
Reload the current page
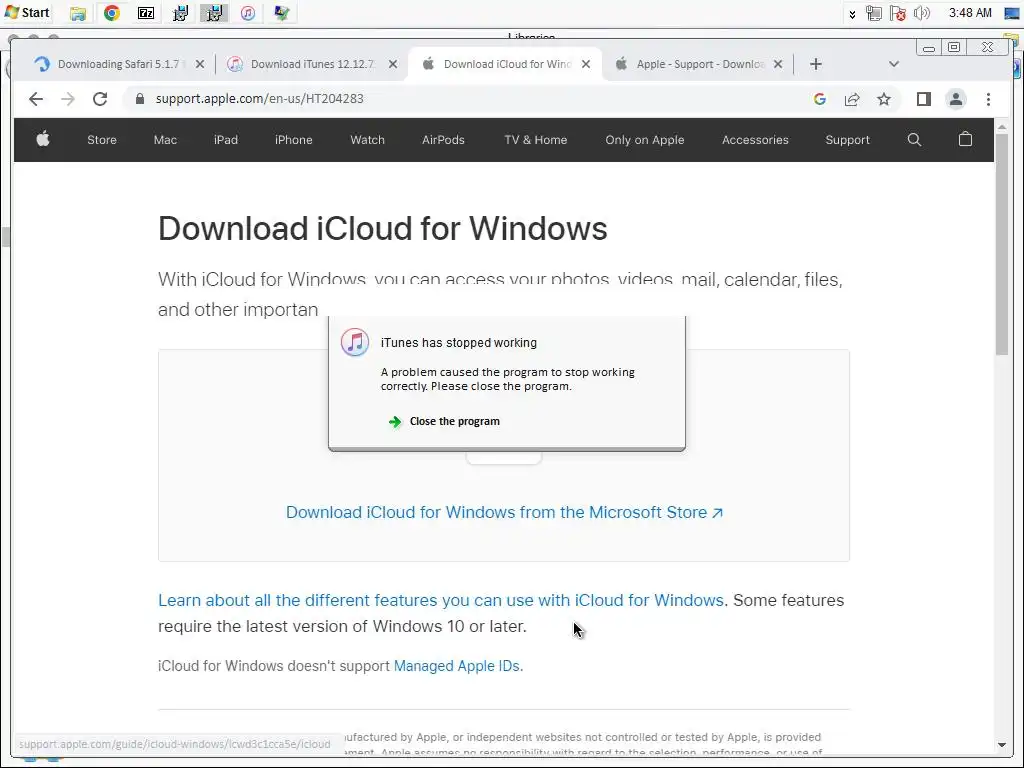pos(100,99)
